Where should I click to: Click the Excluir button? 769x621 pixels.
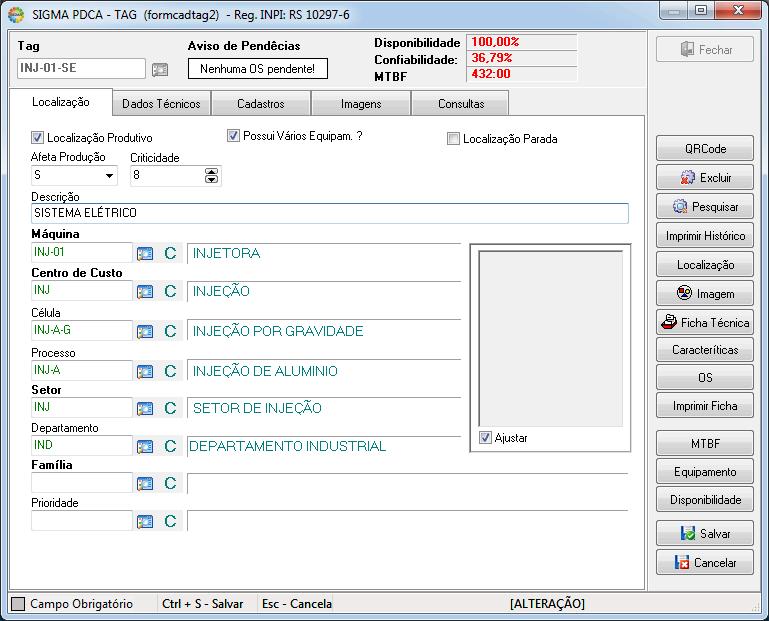(x=705, y=178)
